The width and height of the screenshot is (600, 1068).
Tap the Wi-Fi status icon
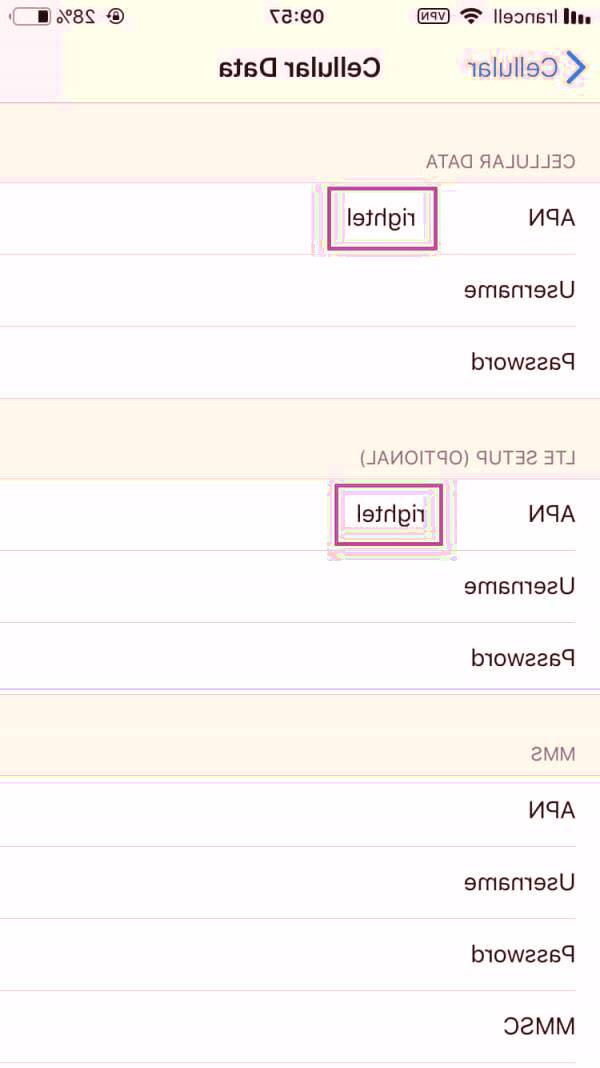coord(470,17)
